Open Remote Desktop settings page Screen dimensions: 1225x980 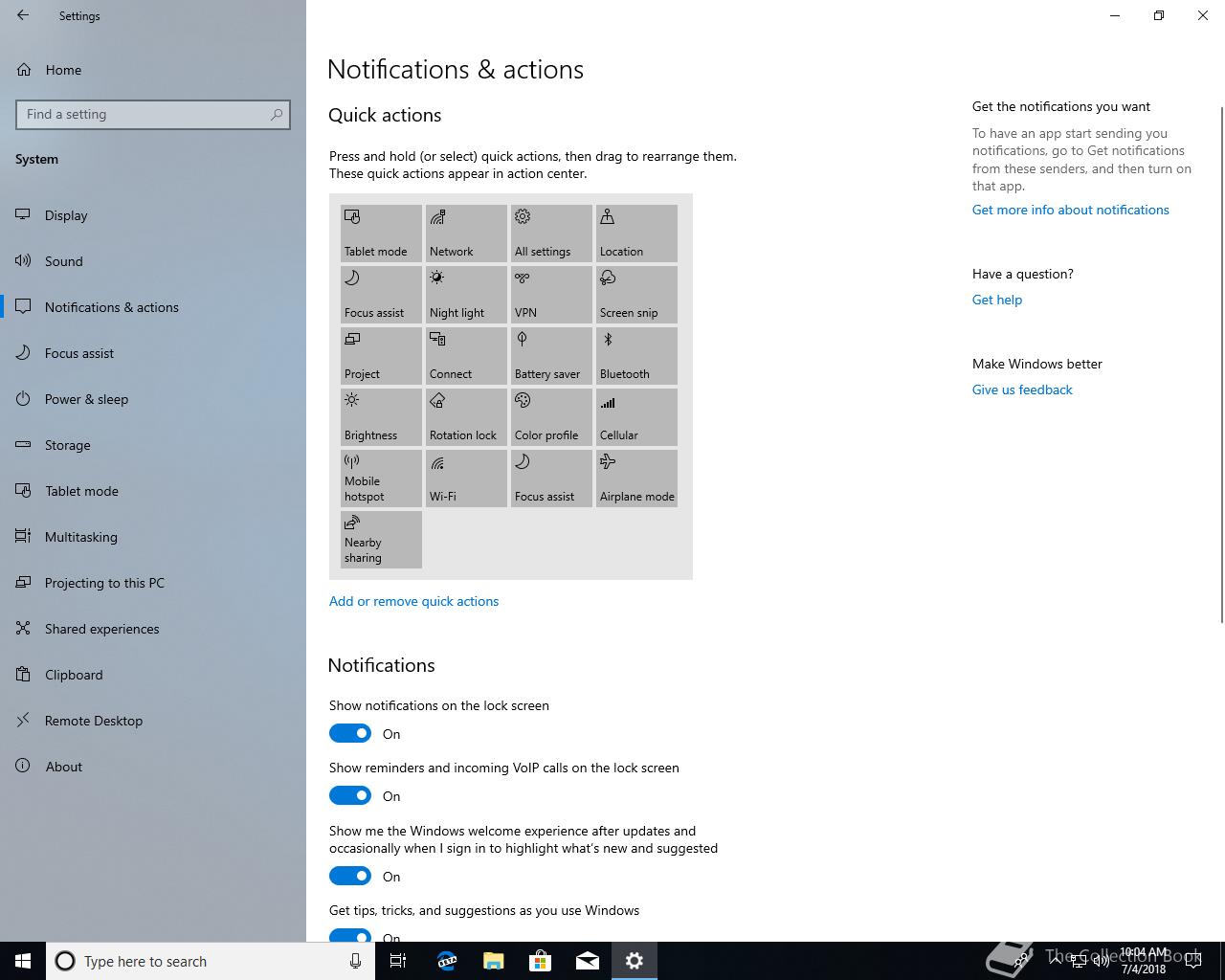pyautogui.click(x=153, y=721)
